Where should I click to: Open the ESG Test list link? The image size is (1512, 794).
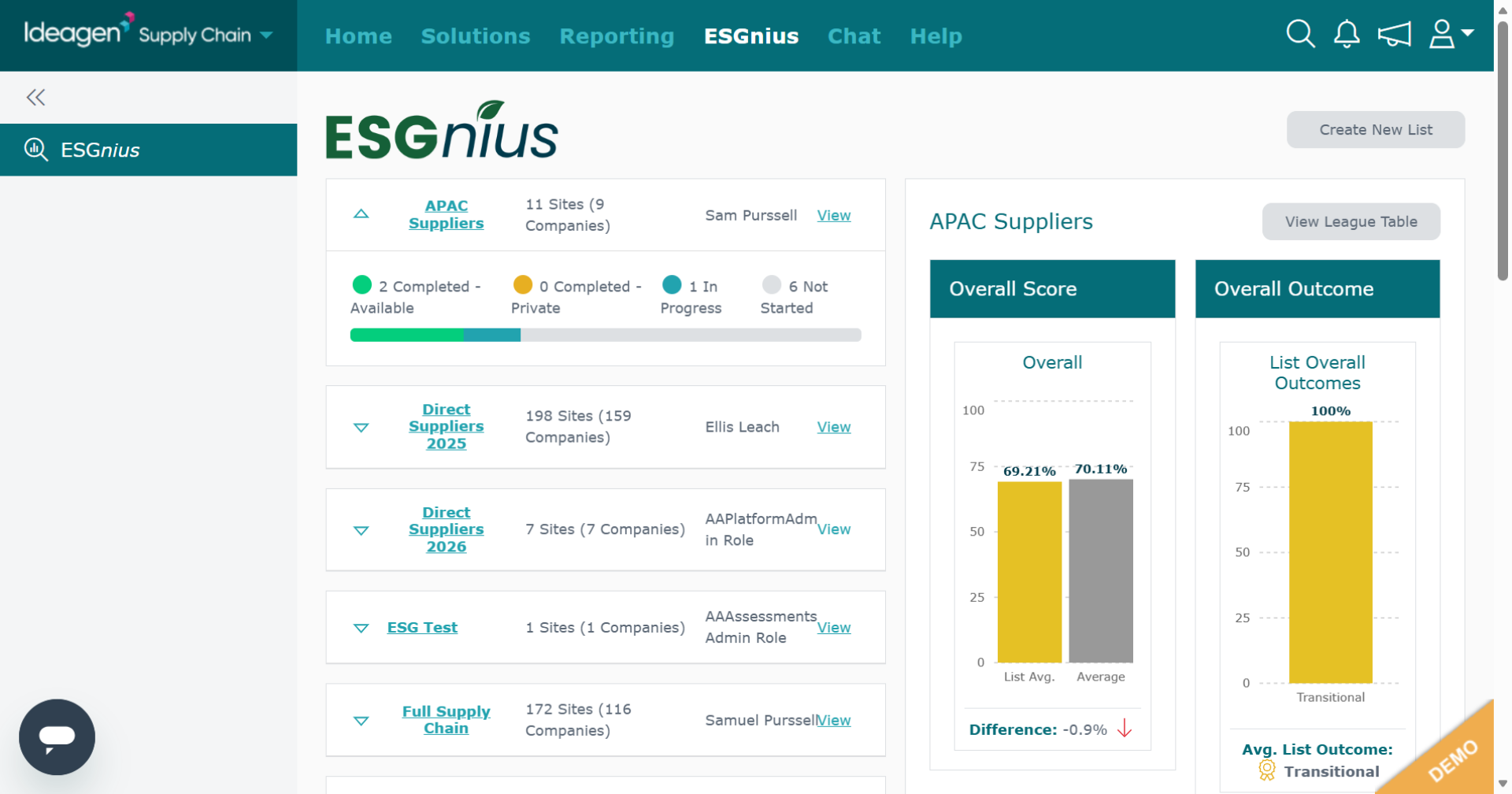(422, 627)
